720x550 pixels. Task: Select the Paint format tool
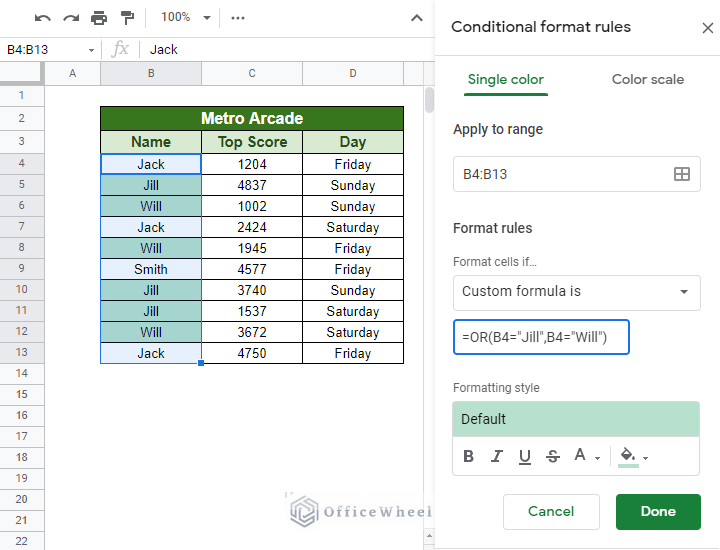click(x=127, y=18)
